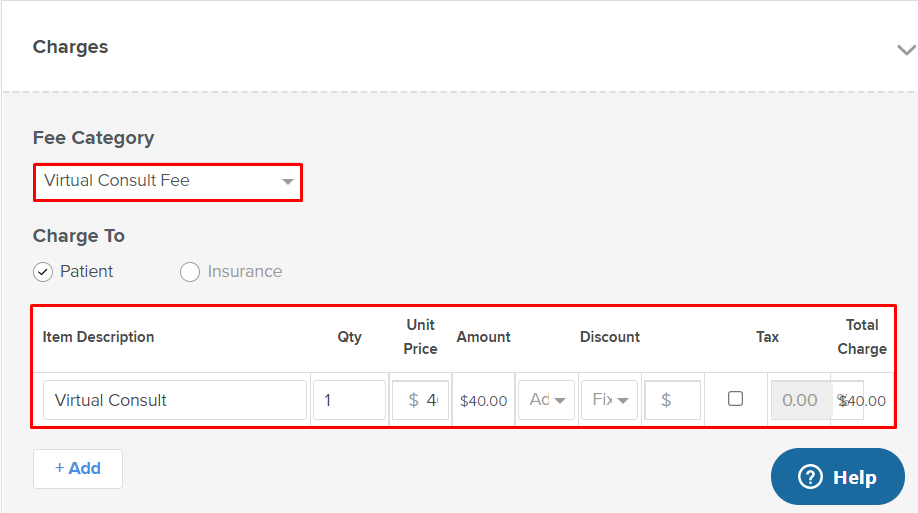The width and height of the screenshot is (918, 513).
Task: Open the Help widget
Action: 838,477
